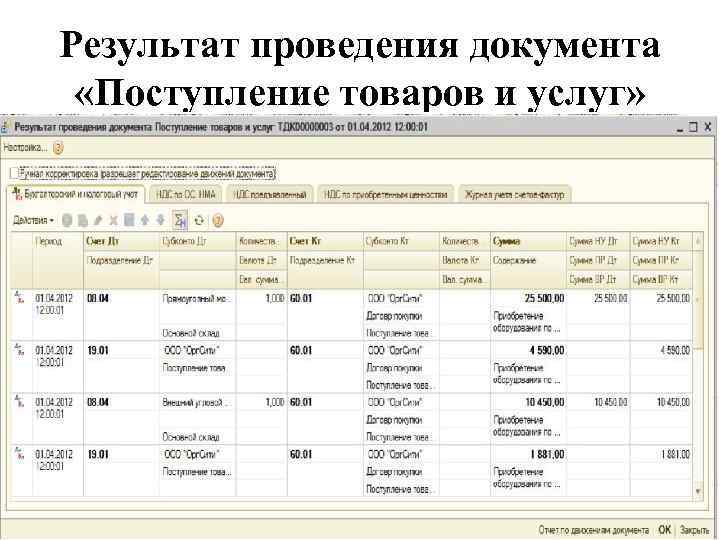Viewport: 720px width, 540px height.
Task: Select the bold 4 590,00 sum cell
Action: [528, 351]
